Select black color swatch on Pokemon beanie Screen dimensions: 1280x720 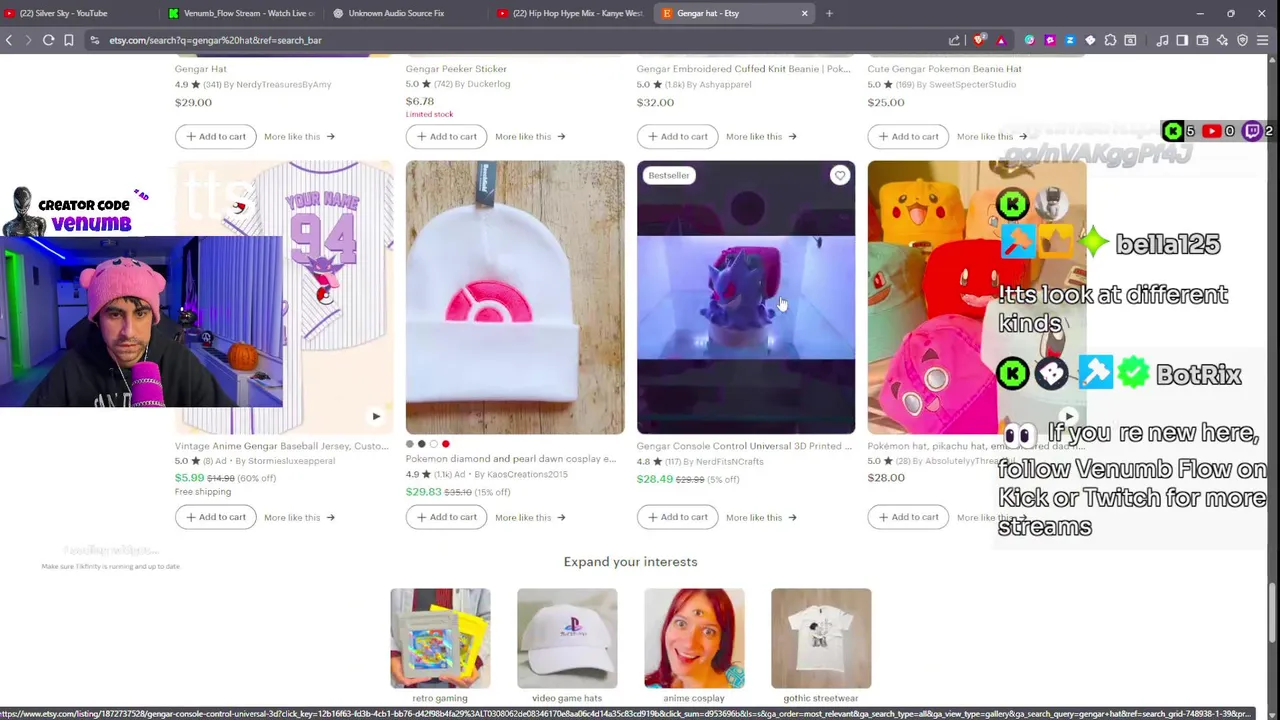pyautogui.click(x=421, y=444)
